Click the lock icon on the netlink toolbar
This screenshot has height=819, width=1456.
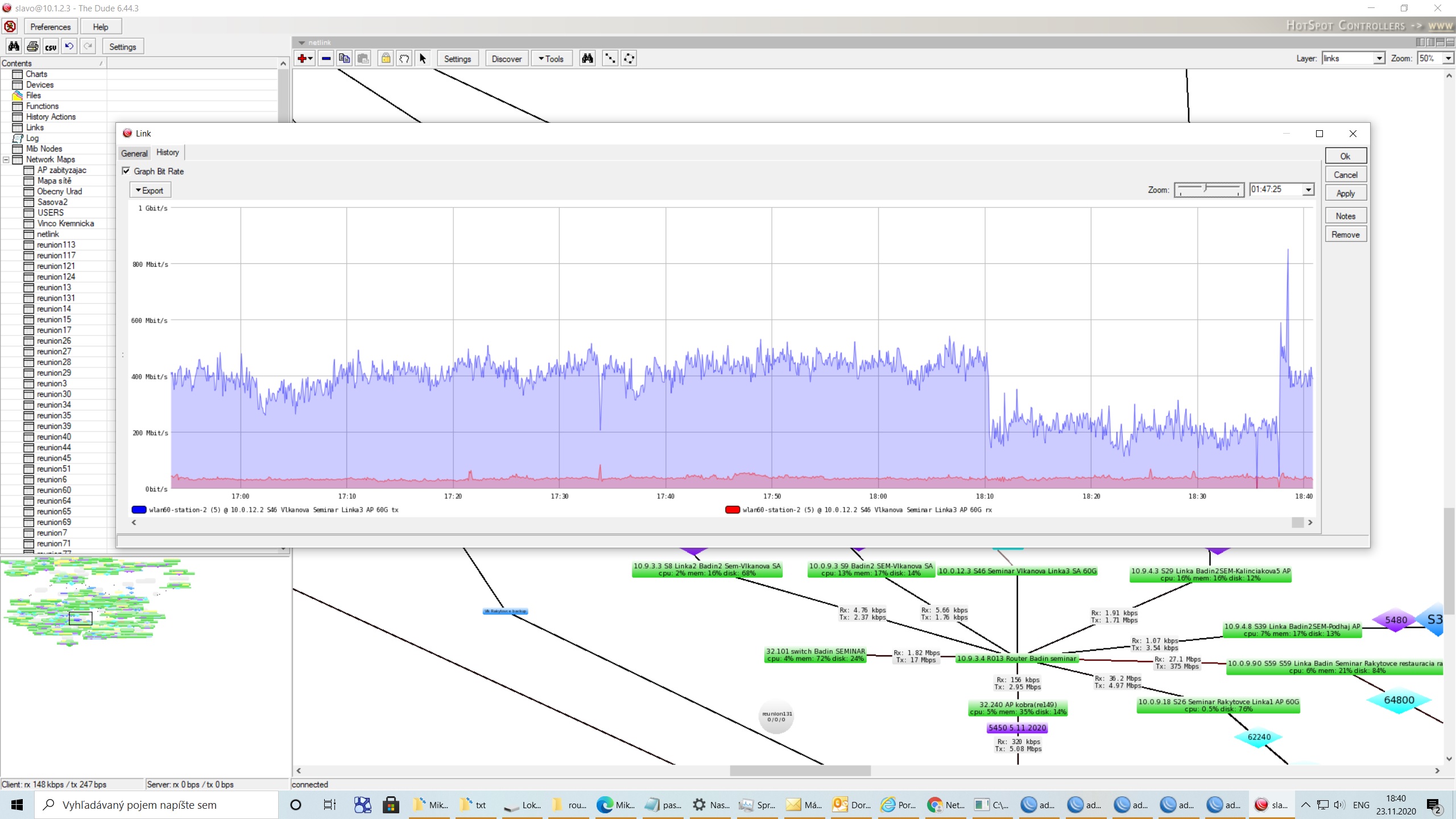pyautogui.click(x=386, y=59)
